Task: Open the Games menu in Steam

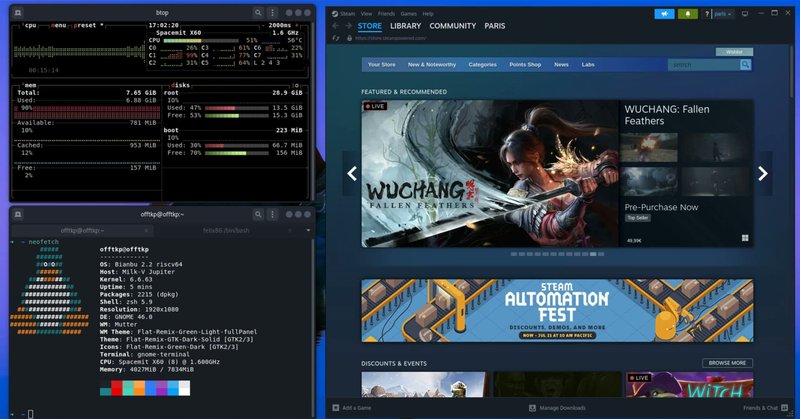Action: [409, 14]
